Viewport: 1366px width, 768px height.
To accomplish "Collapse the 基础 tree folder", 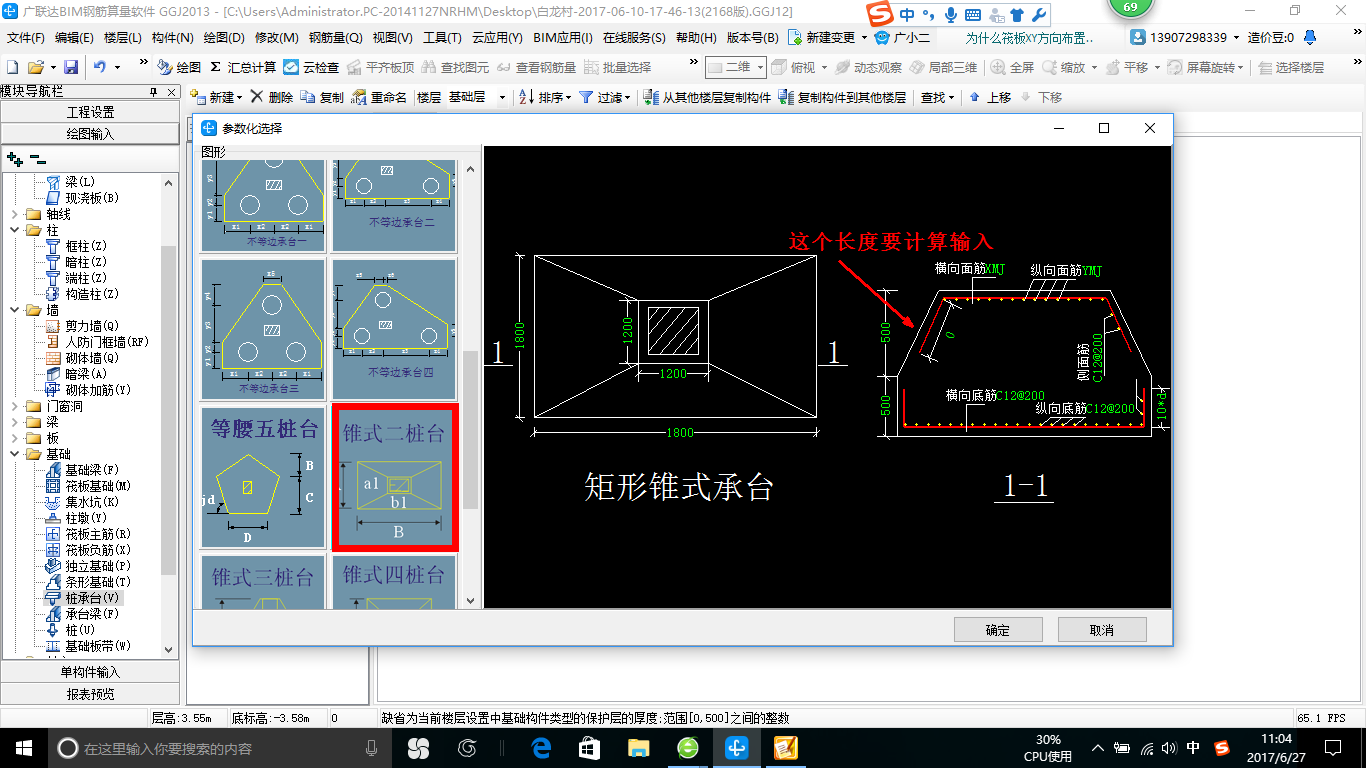I will click(x=14, y=454).
